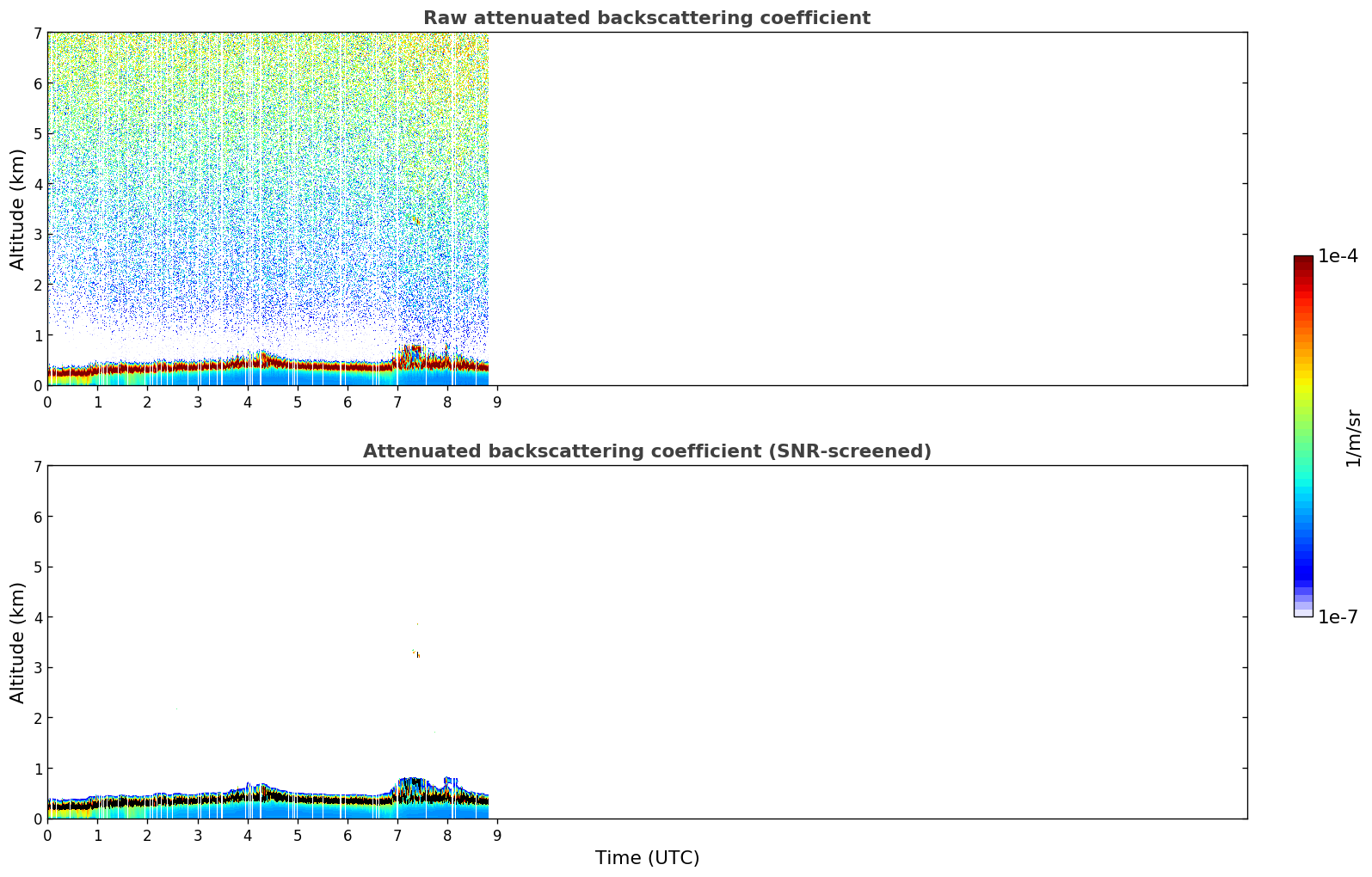
Task: Click the '1e-4' colorbar maximum label
Action: coord(1338,256)
